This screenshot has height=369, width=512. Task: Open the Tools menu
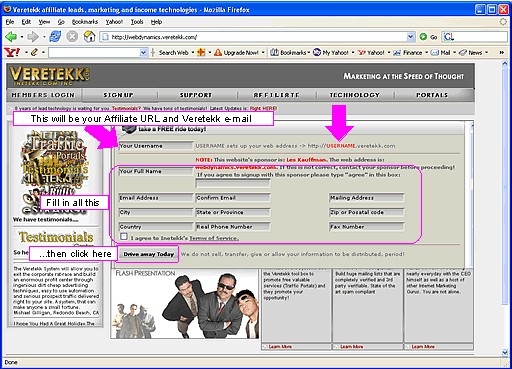pyautogui.click(x=137, y=22)
